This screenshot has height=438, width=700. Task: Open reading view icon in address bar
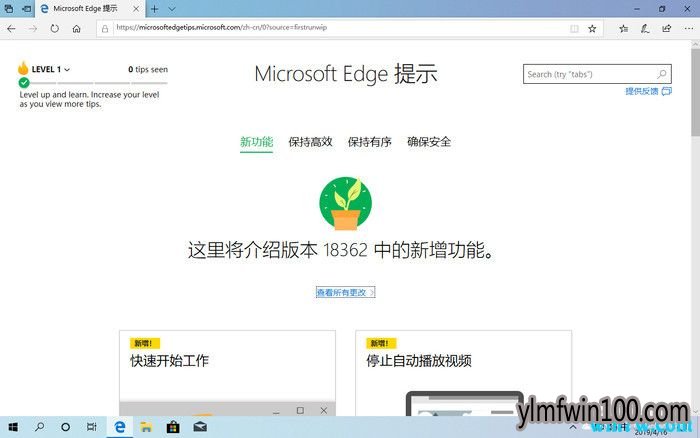[574, 29]
